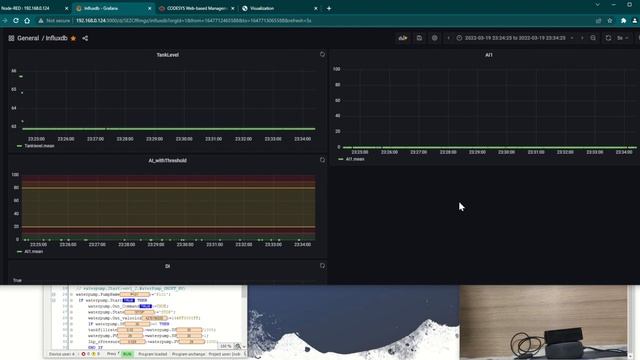Select the snowy mountain image window
The height and width of the screenshot is (360, 640).
[353, 322]
